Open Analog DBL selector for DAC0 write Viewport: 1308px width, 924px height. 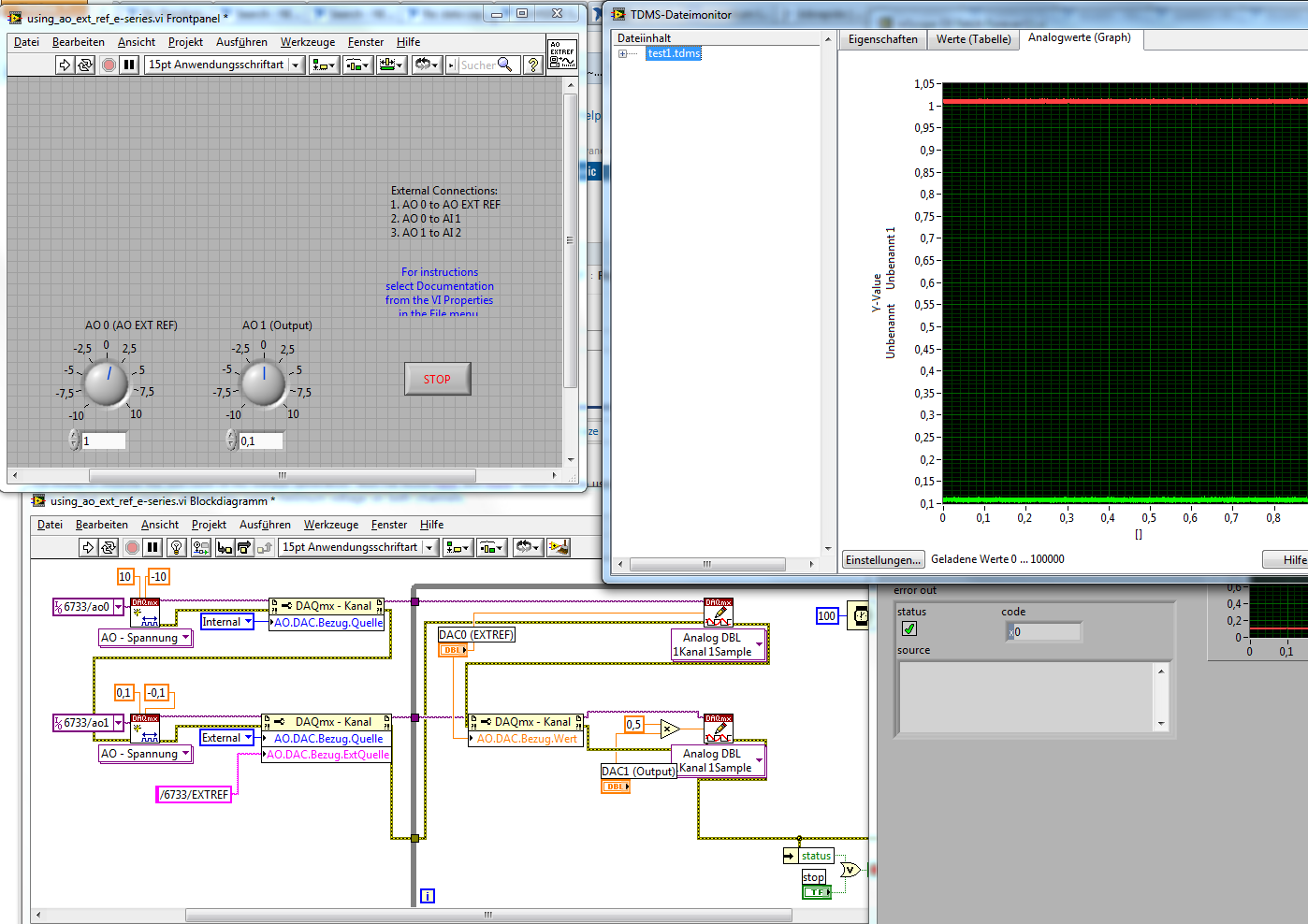point(719,644)
